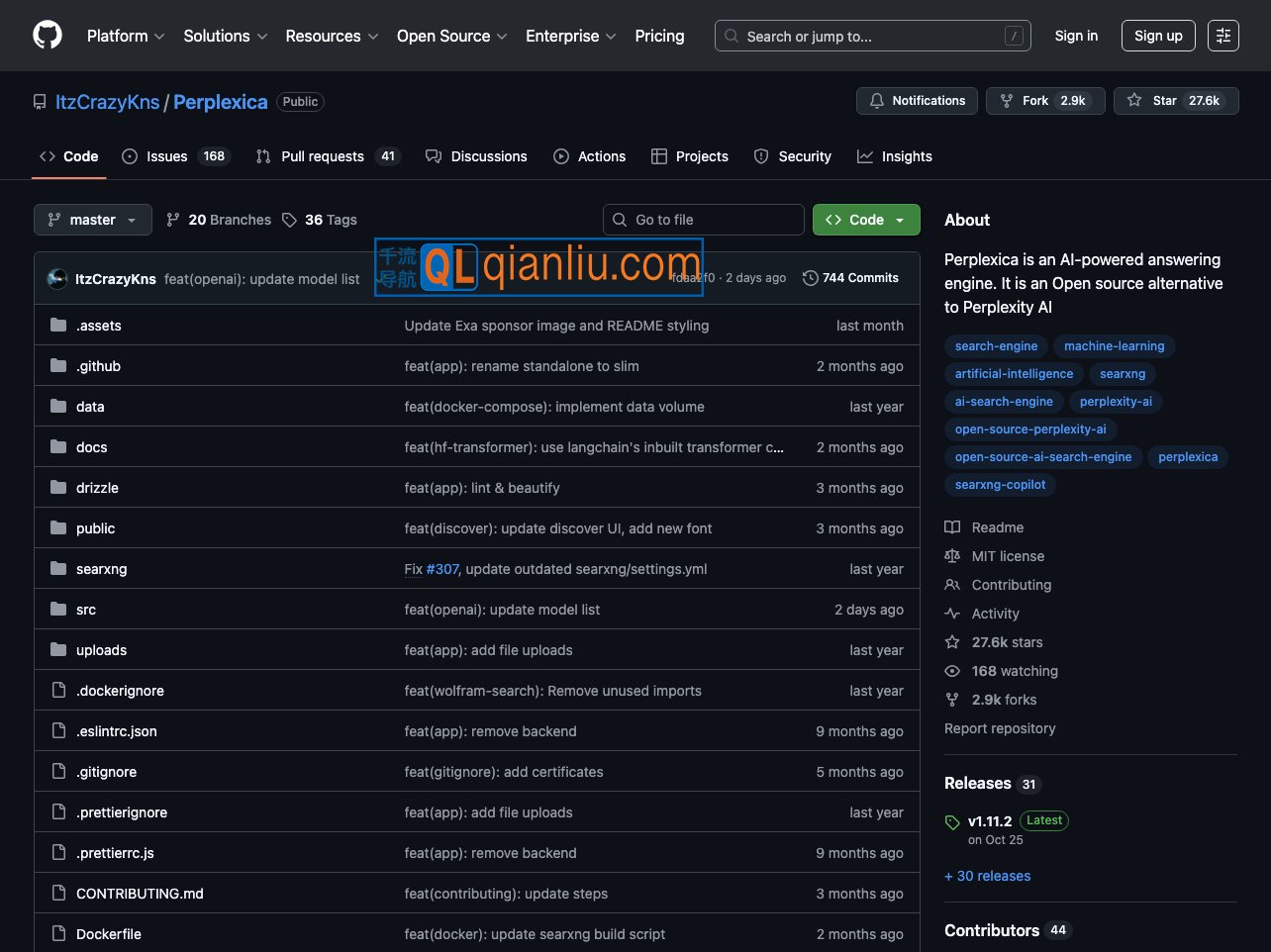Open the 744 Commits history

pos(850,278)
